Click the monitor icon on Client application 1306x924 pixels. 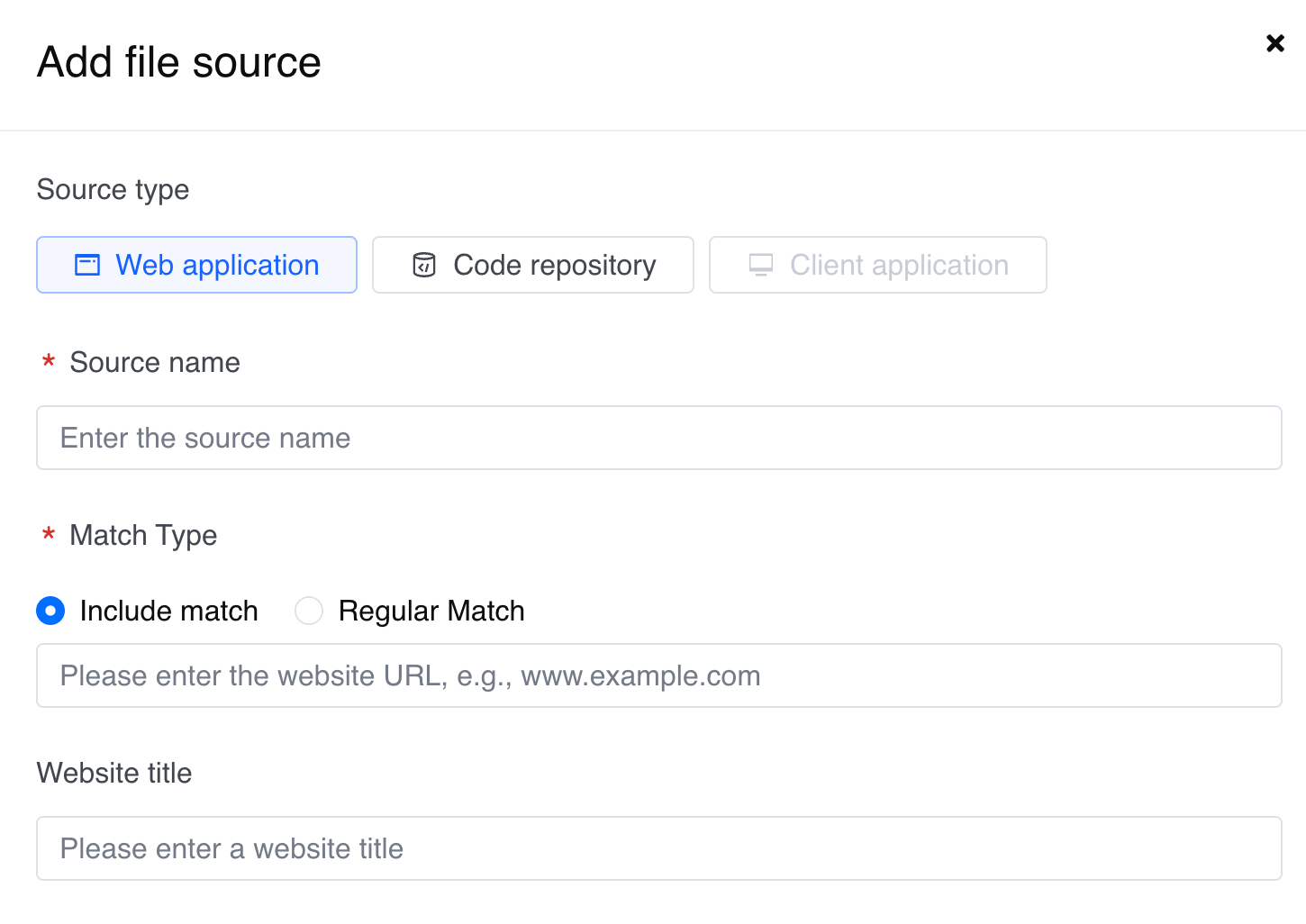pos(761,265)
